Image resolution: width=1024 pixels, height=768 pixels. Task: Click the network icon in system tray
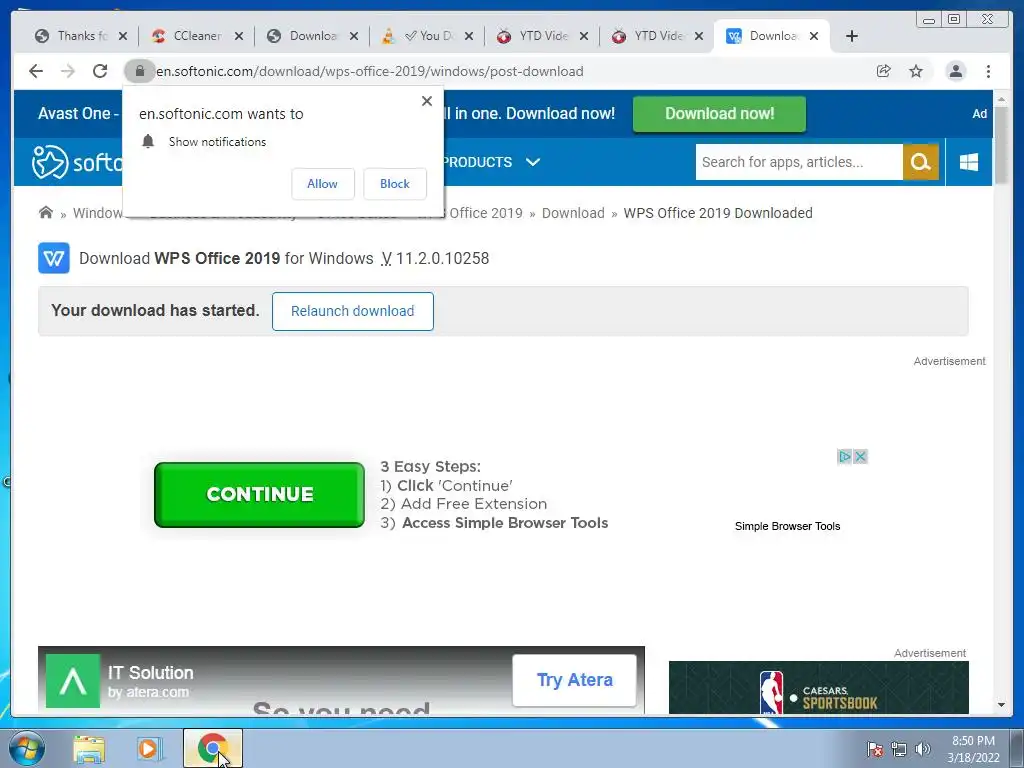[x=899, y=749]
